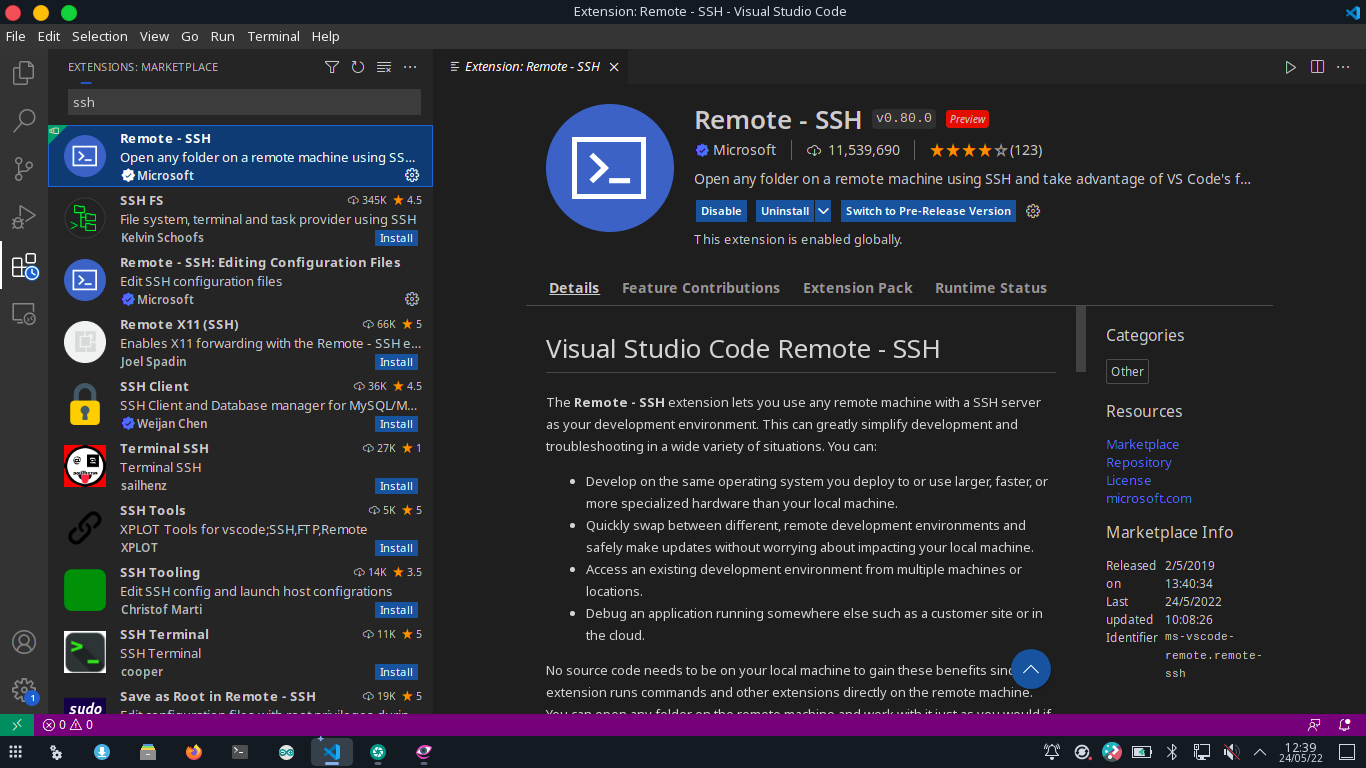This screenshot has height=768, width=1366.
Task: Install the SSH Tooling extension
Action: tap(397, 610)
